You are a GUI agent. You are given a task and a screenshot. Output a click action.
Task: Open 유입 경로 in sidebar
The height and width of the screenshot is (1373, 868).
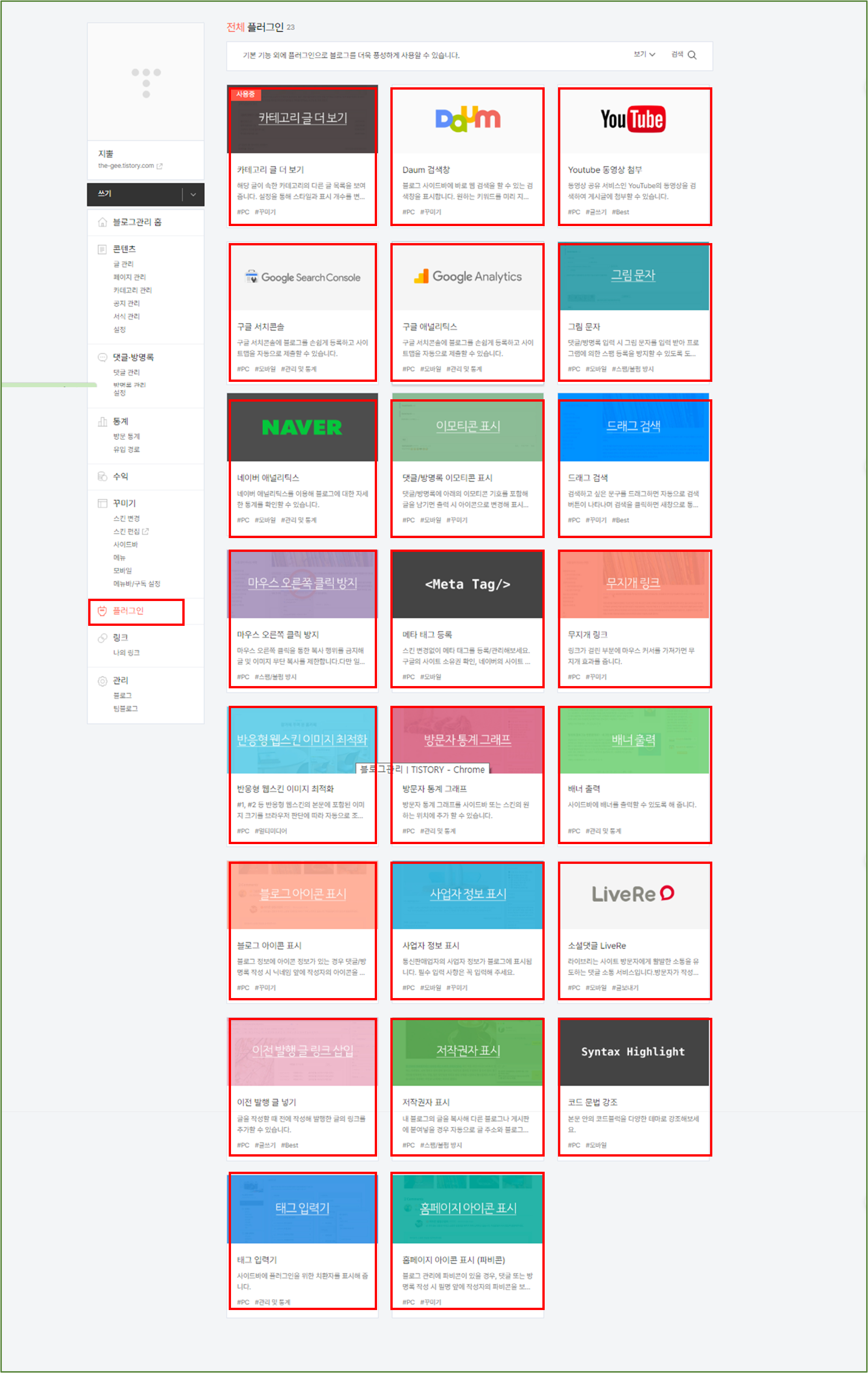126,450
